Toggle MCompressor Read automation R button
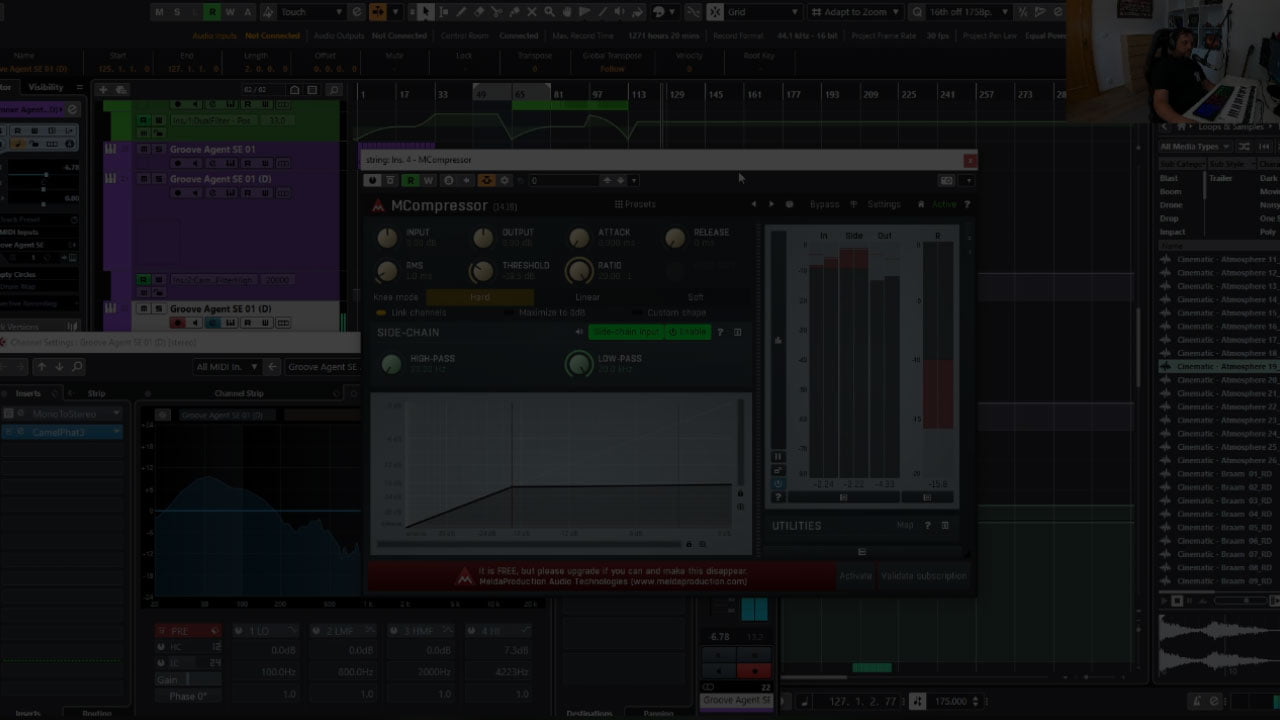Viewport: 1280px width, 720px height. 410,181
